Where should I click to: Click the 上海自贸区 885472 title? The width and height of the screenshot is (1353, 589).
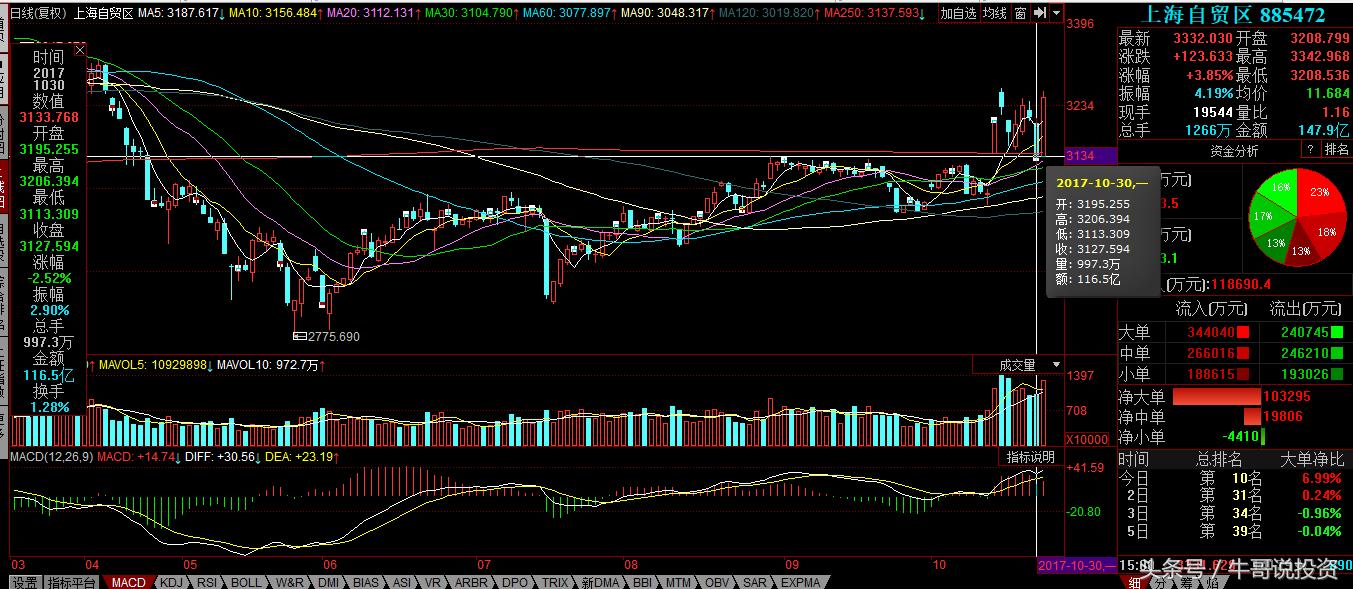[1234, 15]
